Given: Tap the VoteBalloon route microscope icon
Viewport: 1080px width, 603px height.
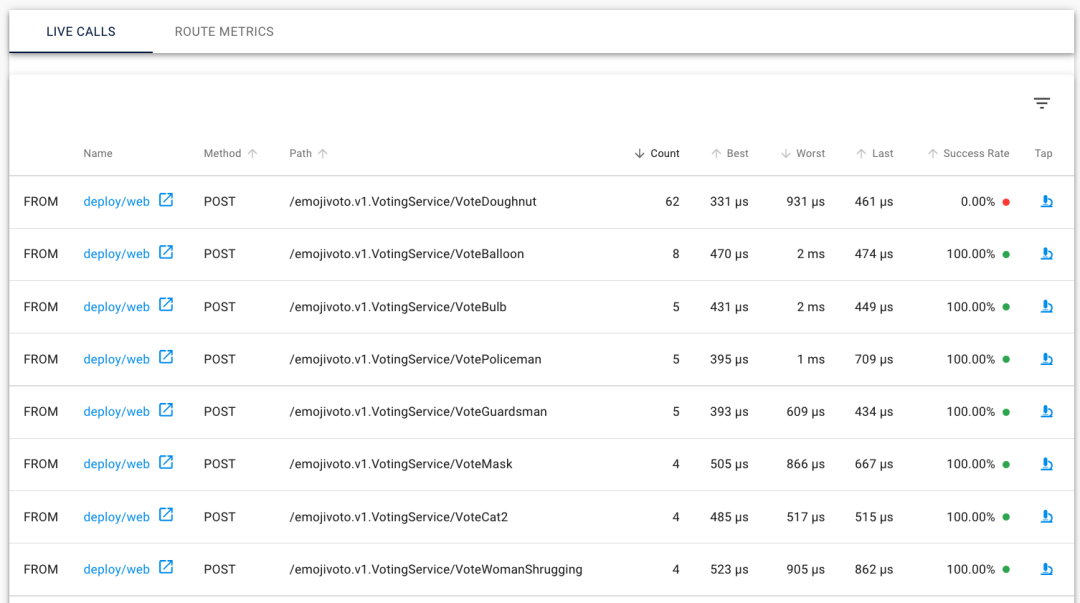Looking at the screenshot, I should [1046, 254].
